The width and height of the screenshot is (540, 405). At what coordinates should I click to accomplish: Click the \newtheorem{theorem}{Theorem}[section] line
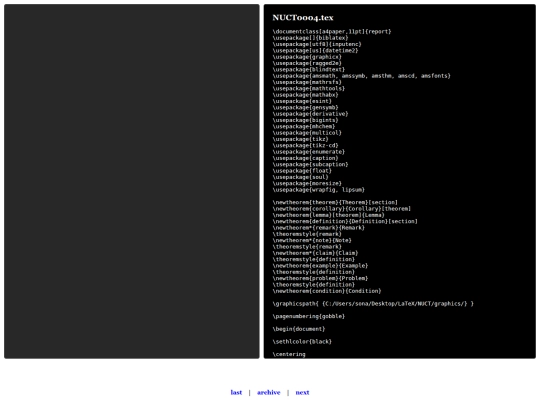pyautogui.click(x=335, y=202)
